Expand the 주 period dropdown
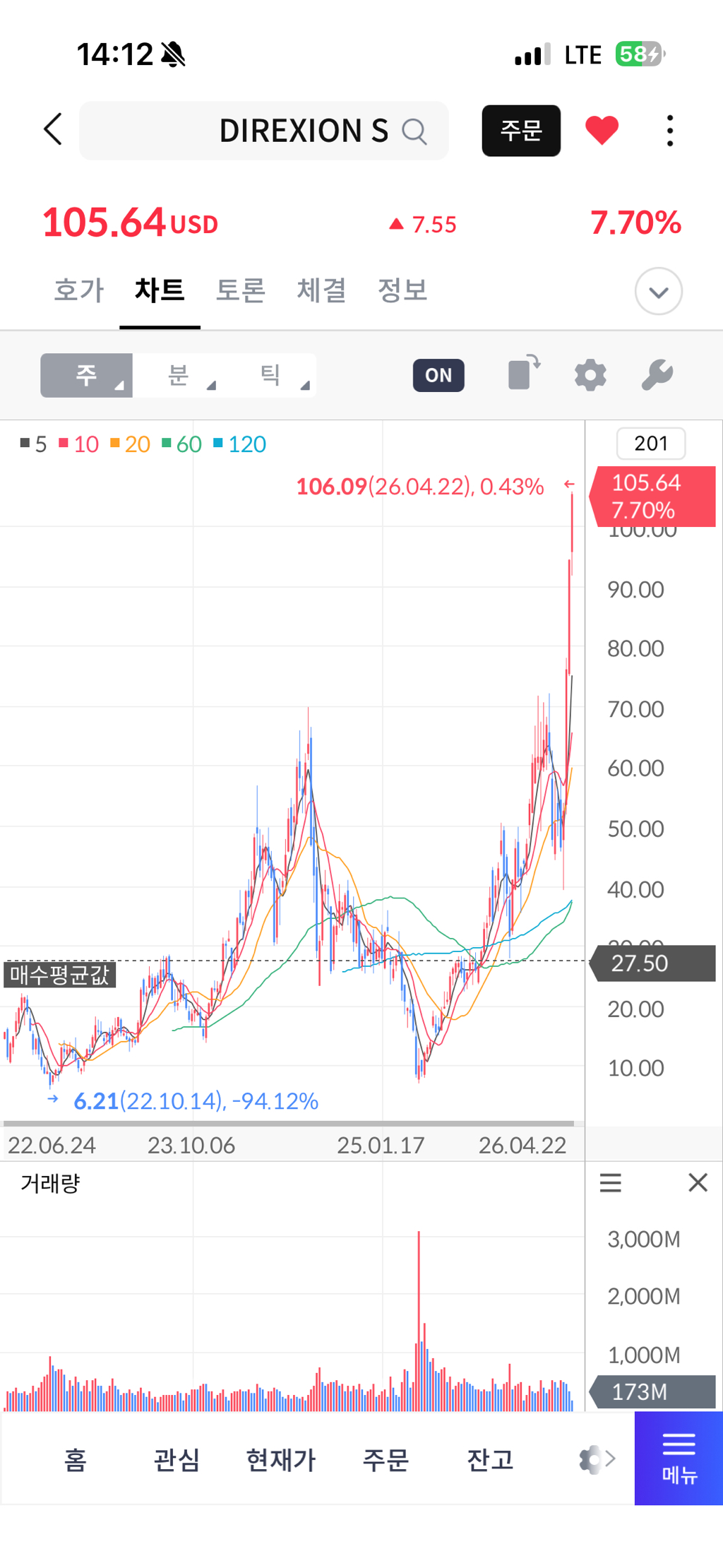 coord(86,375)
